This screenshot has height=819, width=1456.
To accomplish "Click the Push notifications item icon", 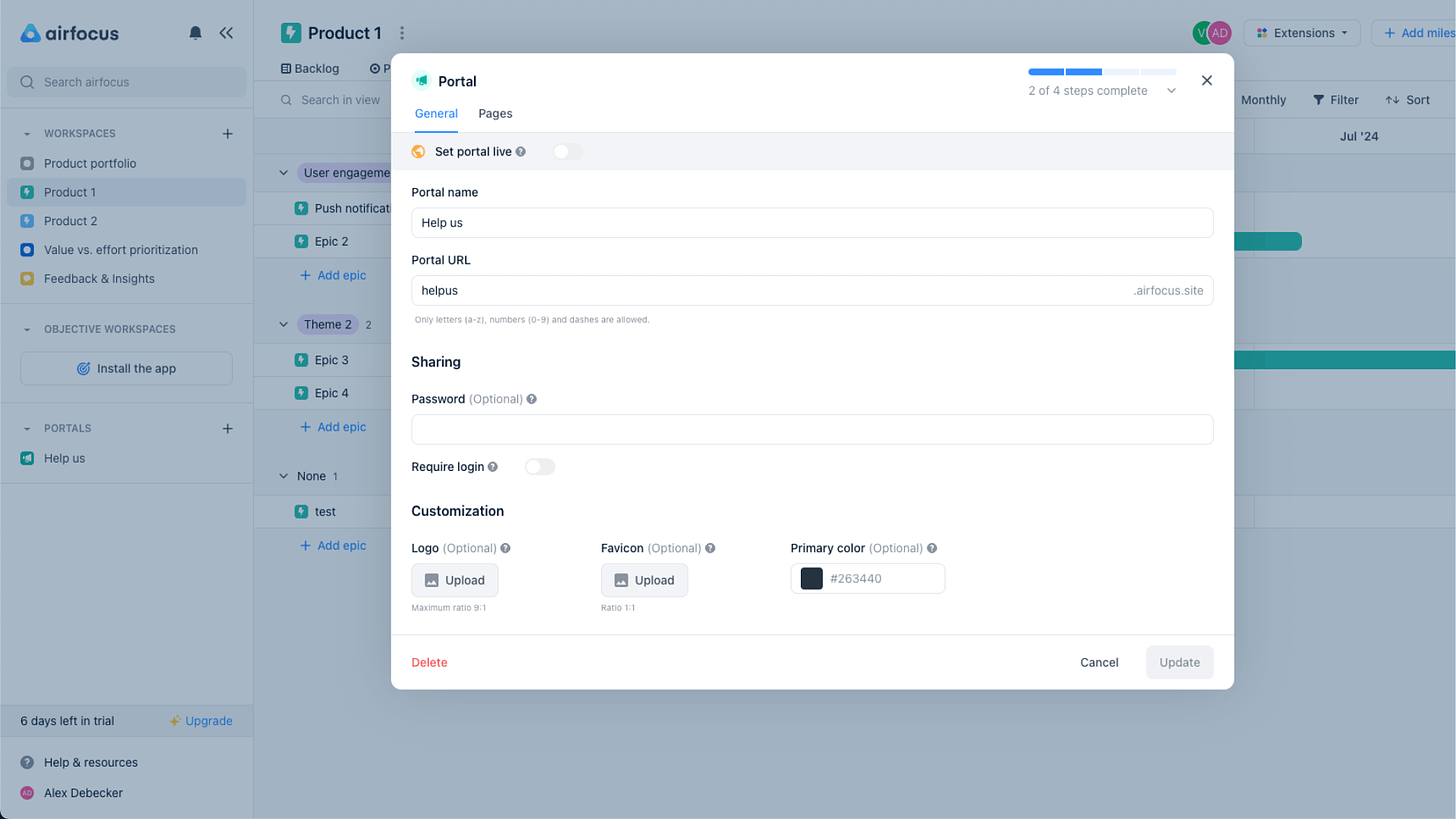I will click(x=301, y=209).
